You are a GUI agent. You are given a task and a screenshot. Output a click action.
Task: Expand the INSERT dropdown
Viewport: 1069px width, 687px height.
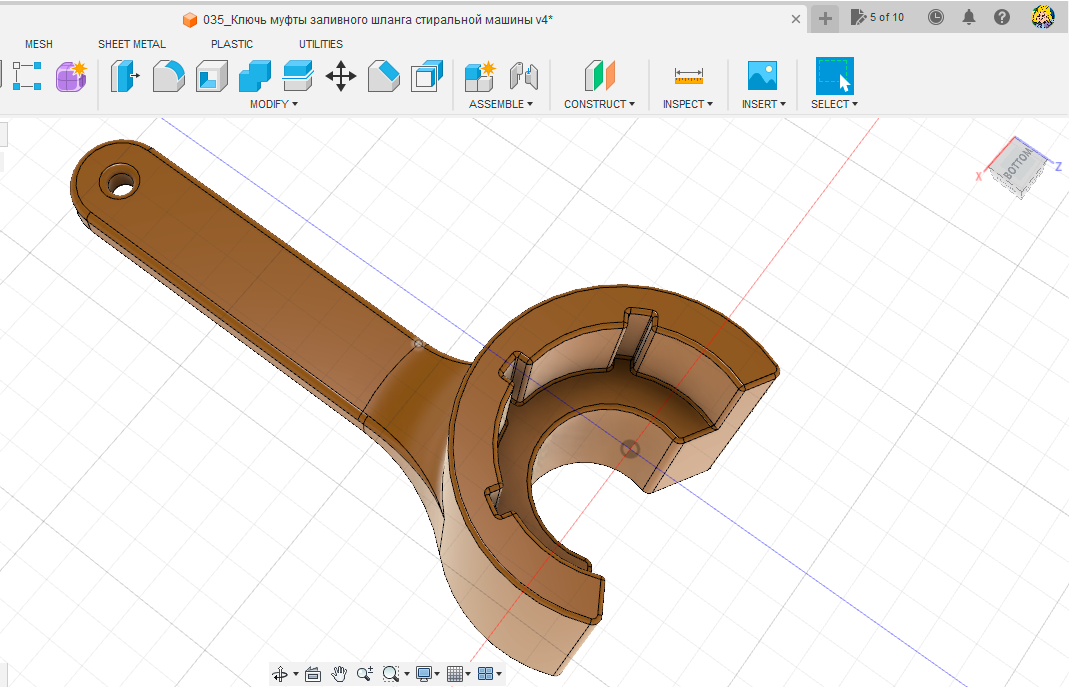tap(764, 104)
